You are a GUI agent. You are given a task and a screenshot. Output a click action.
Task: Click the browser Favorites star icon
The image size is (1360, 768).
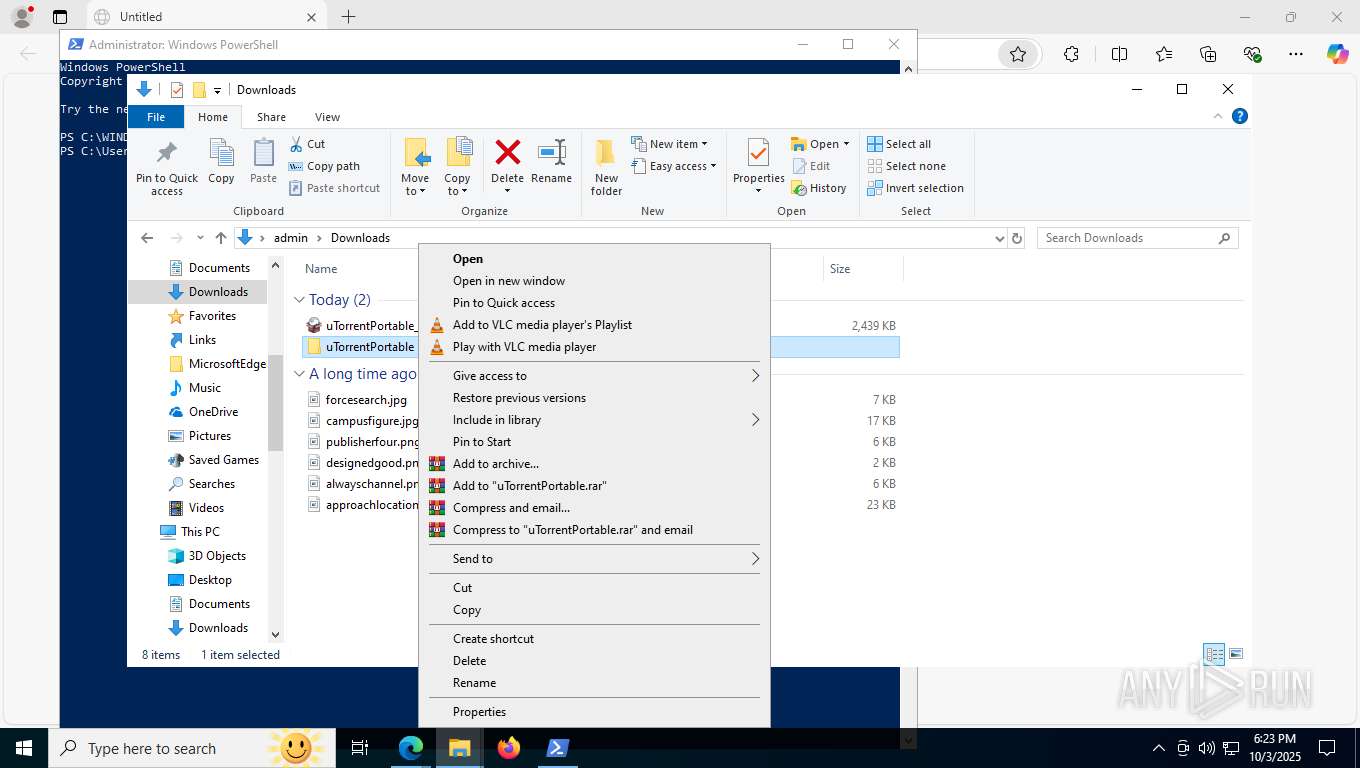tap(1018, 54)
